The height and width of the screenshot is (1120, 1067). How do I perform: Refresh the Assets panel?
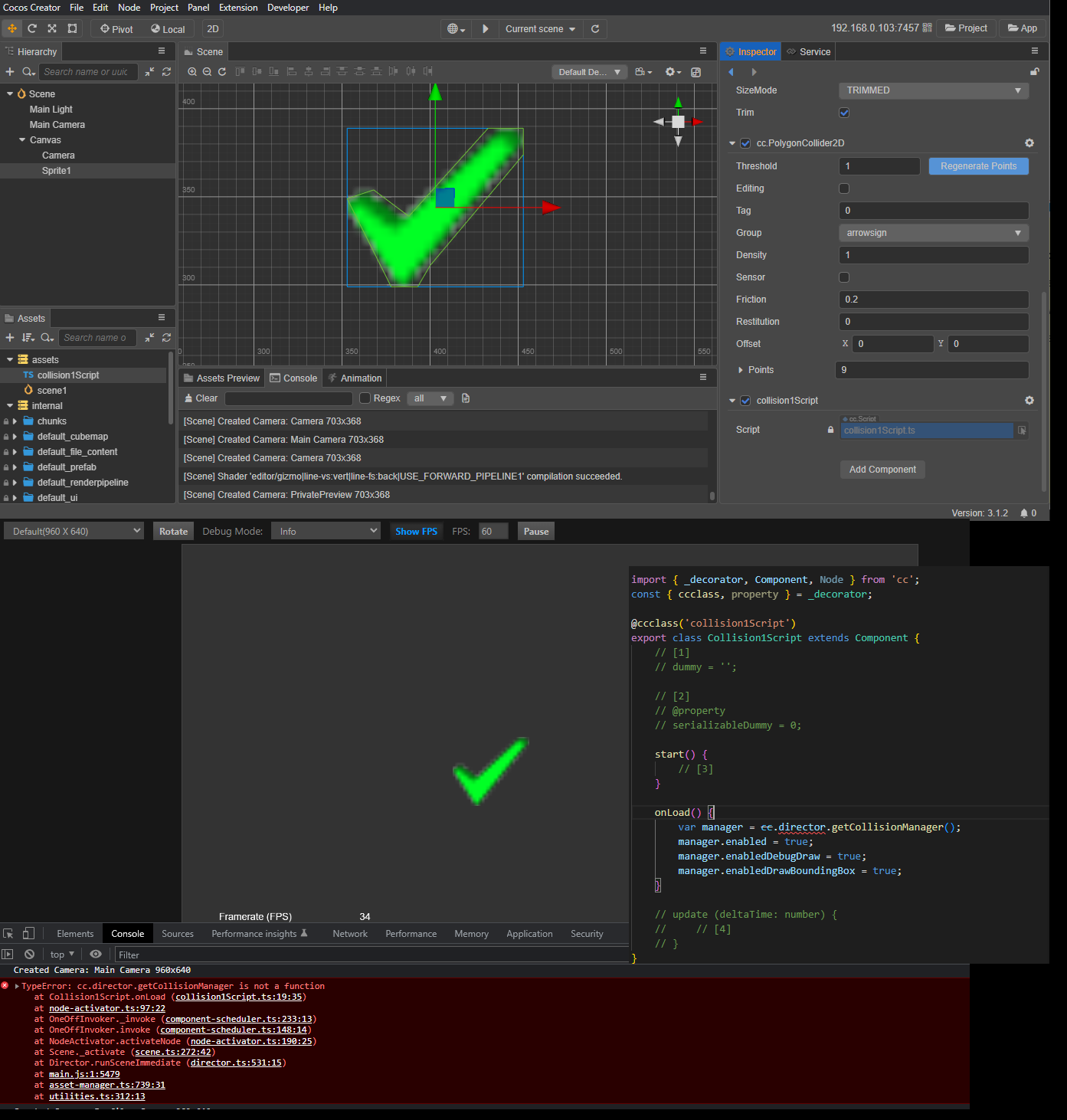[x=166, y=338]
